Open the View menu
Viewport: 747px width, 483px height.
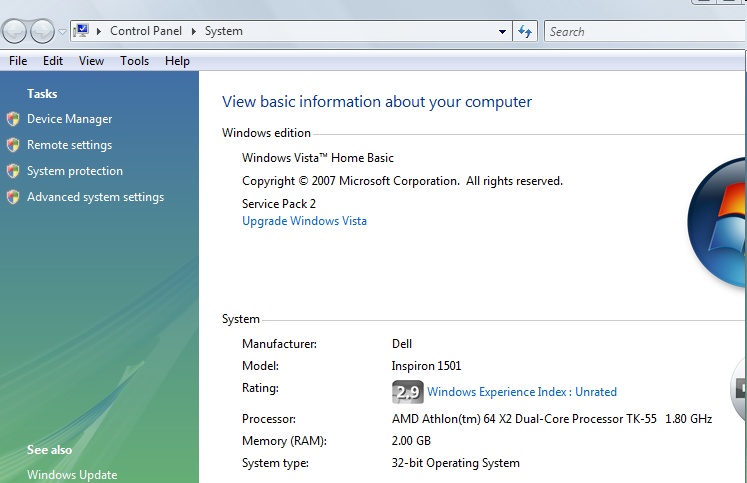tap(91, 61)
